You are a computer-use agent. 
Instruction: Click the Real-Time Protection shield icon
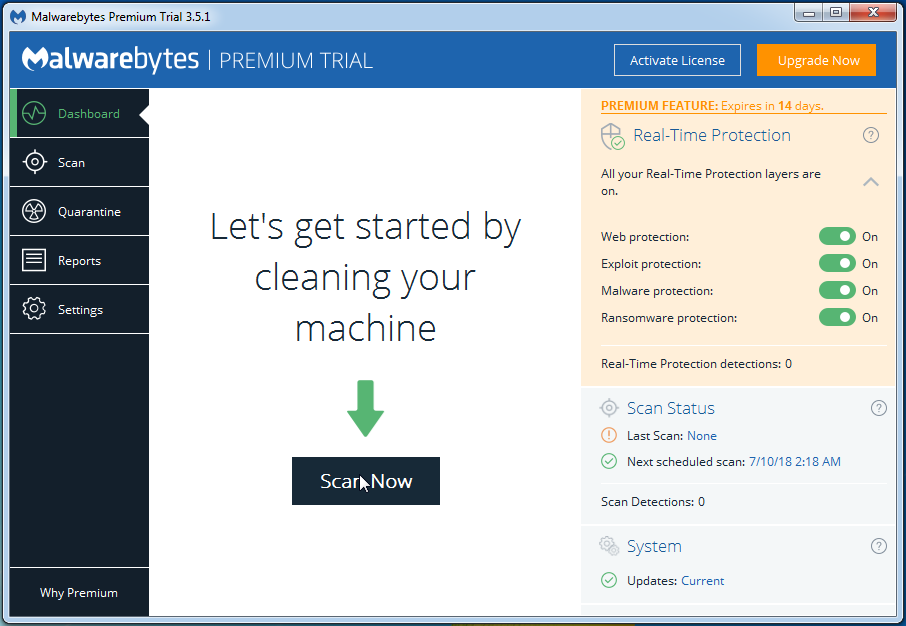(612, 135)
